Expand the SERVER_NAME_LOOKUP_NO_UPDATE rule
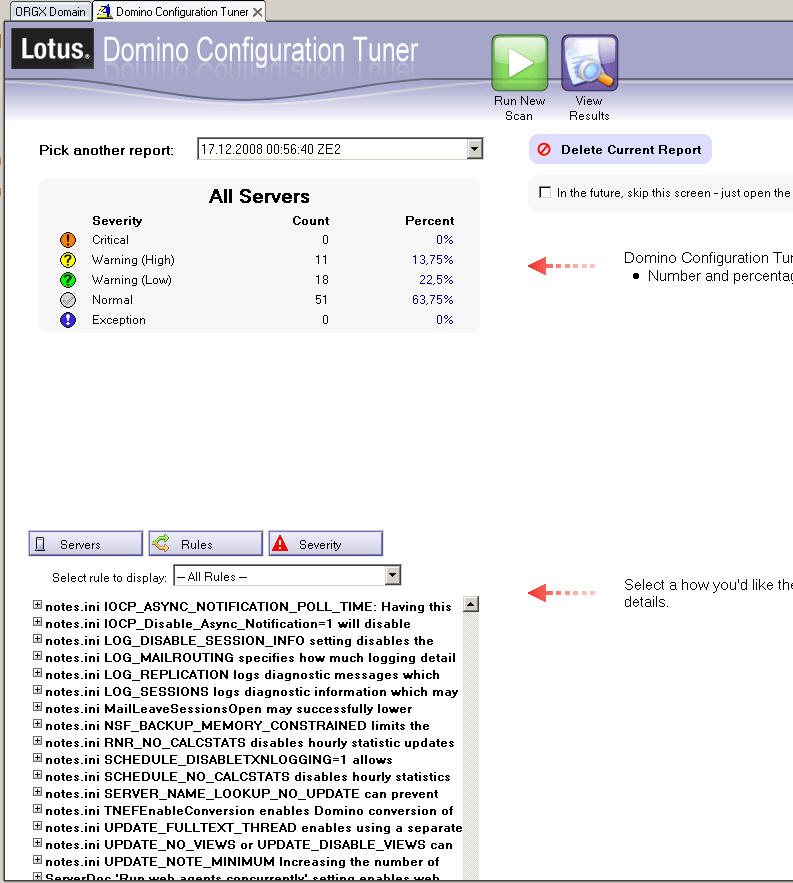 tap(37, 792)
